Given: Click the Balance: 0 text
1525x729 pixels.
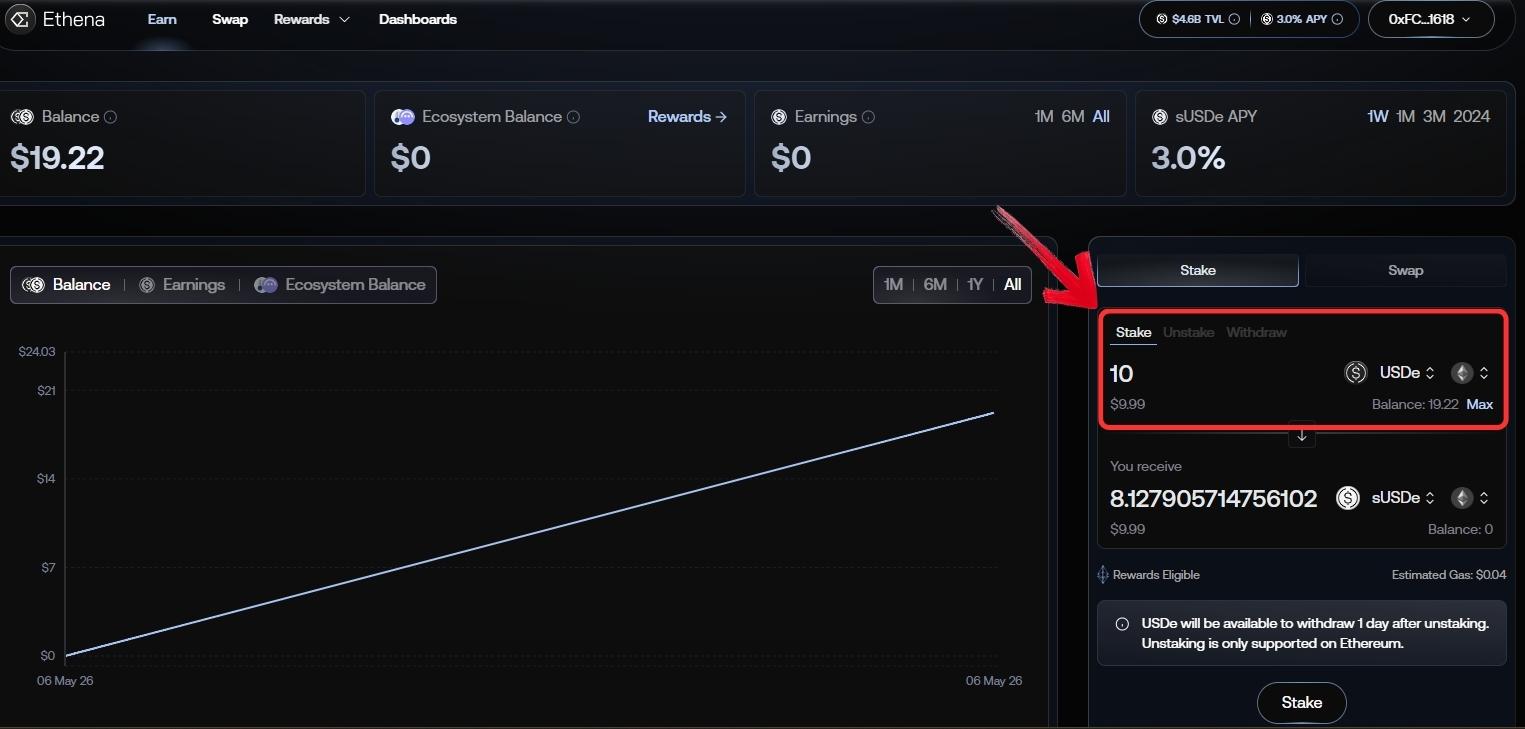Looking at the screenshot, I should pos(1460,530).
